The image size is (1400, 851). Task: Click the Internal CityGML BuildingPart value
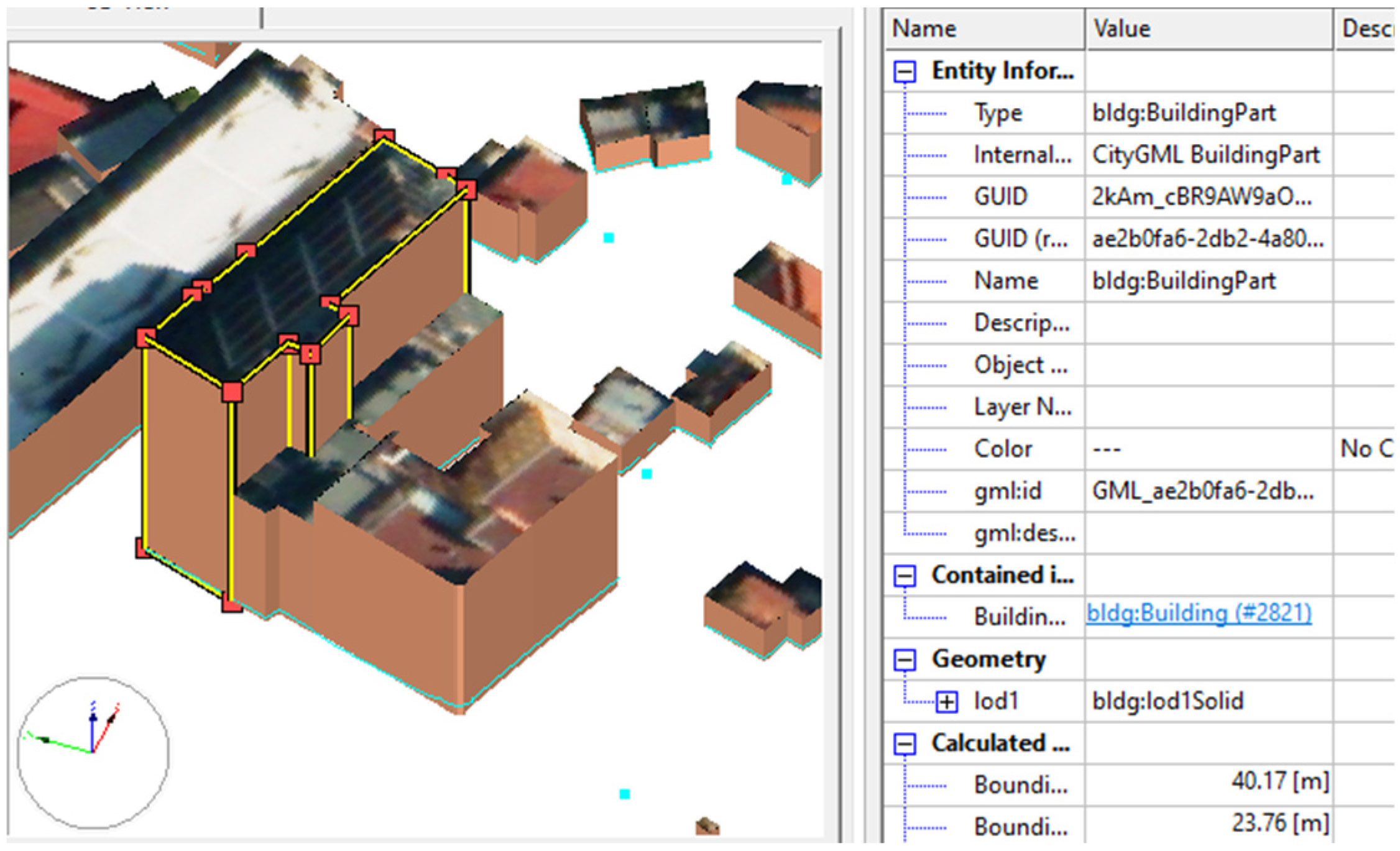(1205, 155)
